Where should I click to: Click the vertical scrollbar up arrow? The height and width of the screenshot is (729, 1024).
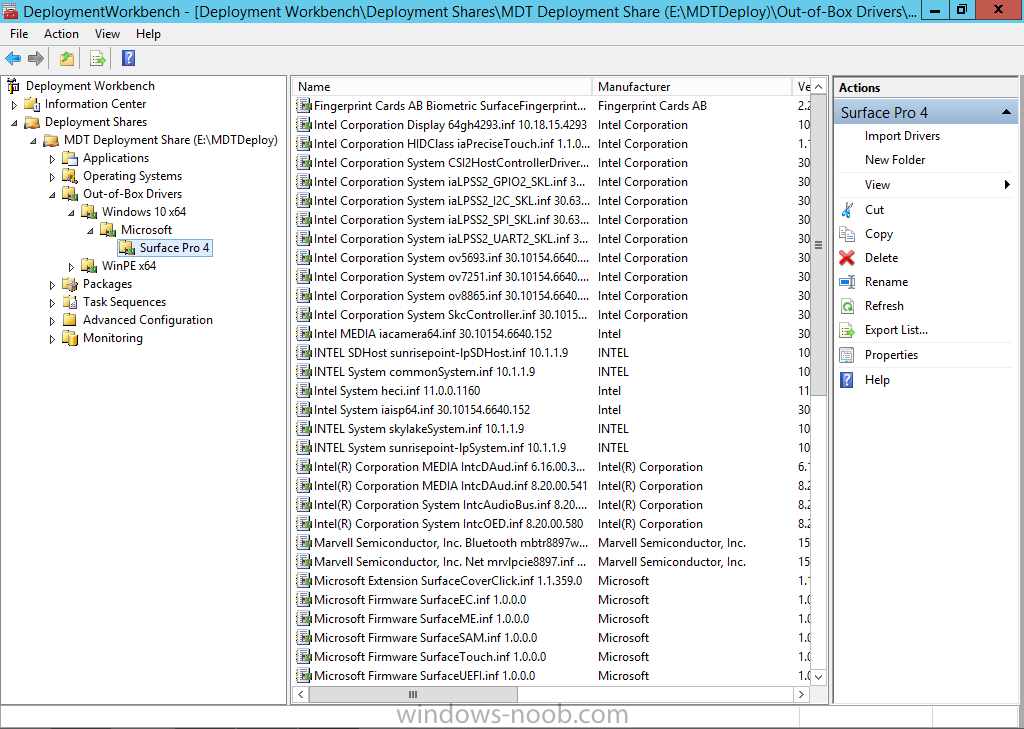[x=819, y=87]
